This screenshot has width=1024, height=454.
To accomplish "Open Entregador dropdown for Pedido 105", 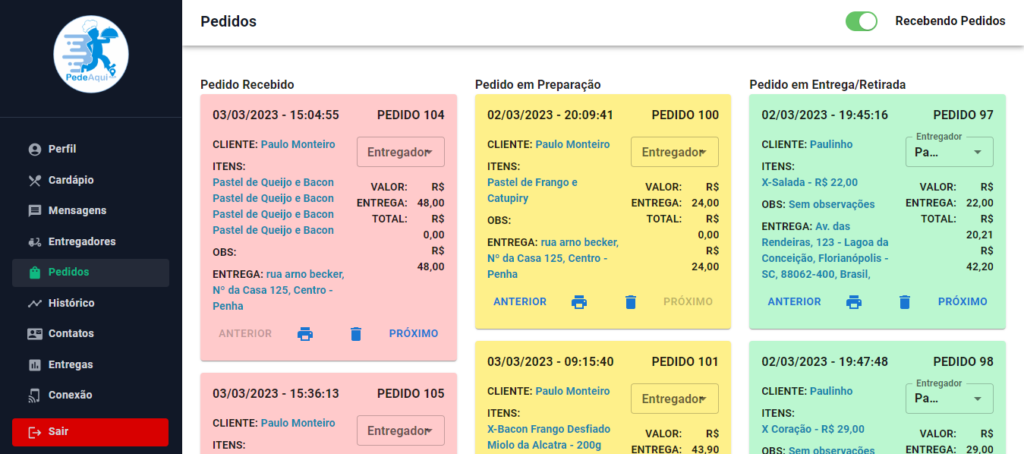I will (400, 430).
